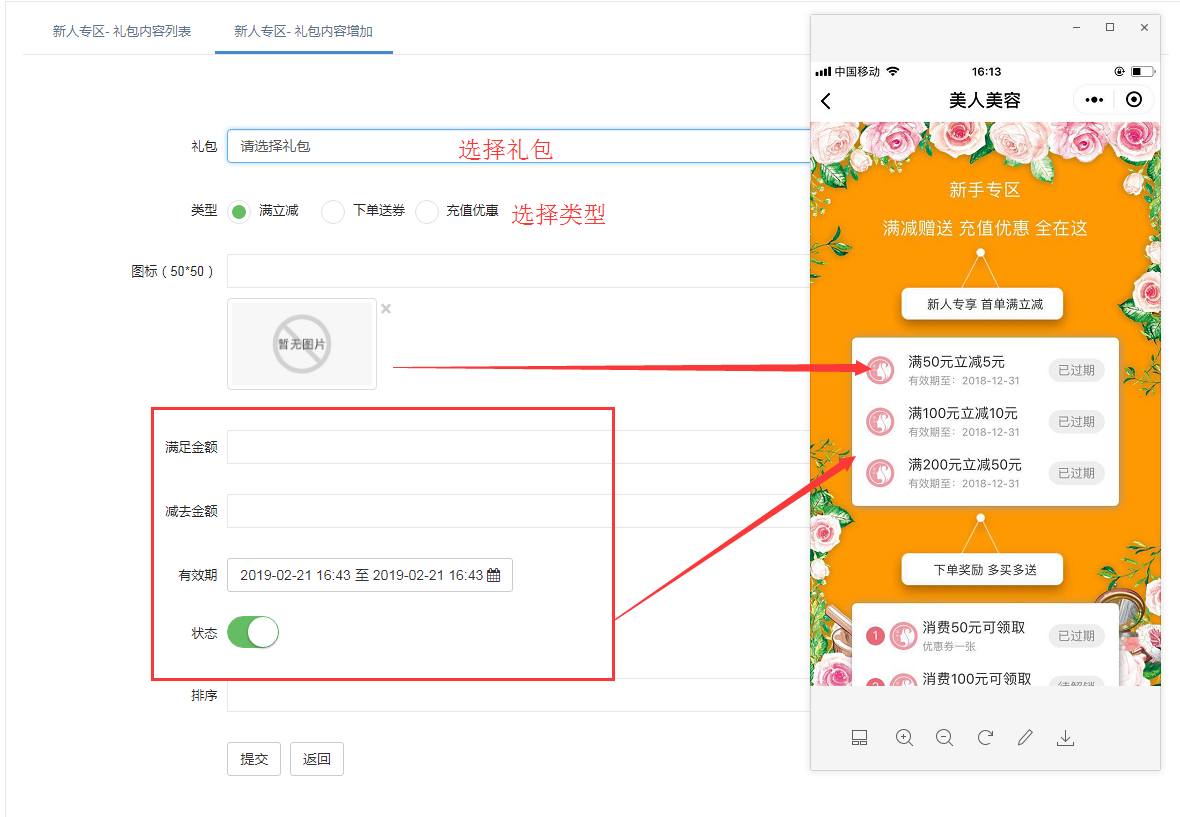Open the 新人专区-礼包内容列表 tab
1180x817 pixels.
[x=121, y=31]
